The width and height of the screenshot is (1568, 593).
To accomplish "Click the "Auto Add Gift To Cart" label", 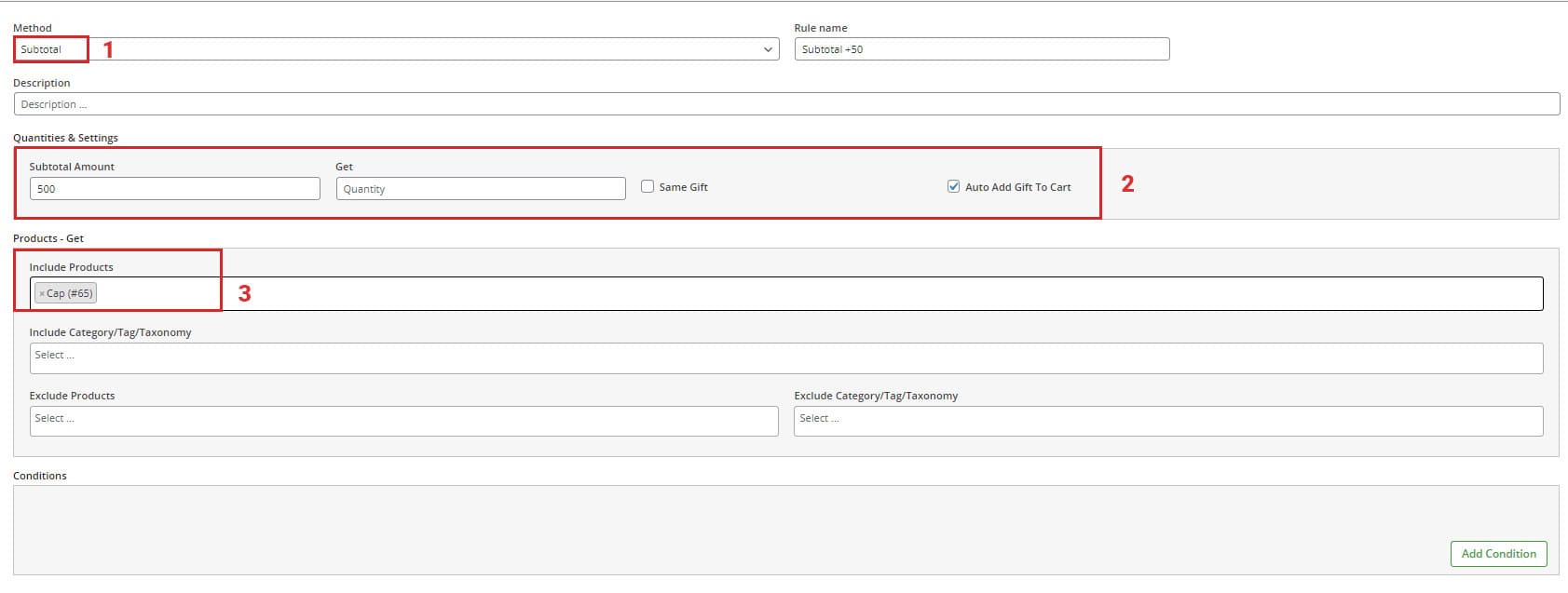I will 1017,187.
